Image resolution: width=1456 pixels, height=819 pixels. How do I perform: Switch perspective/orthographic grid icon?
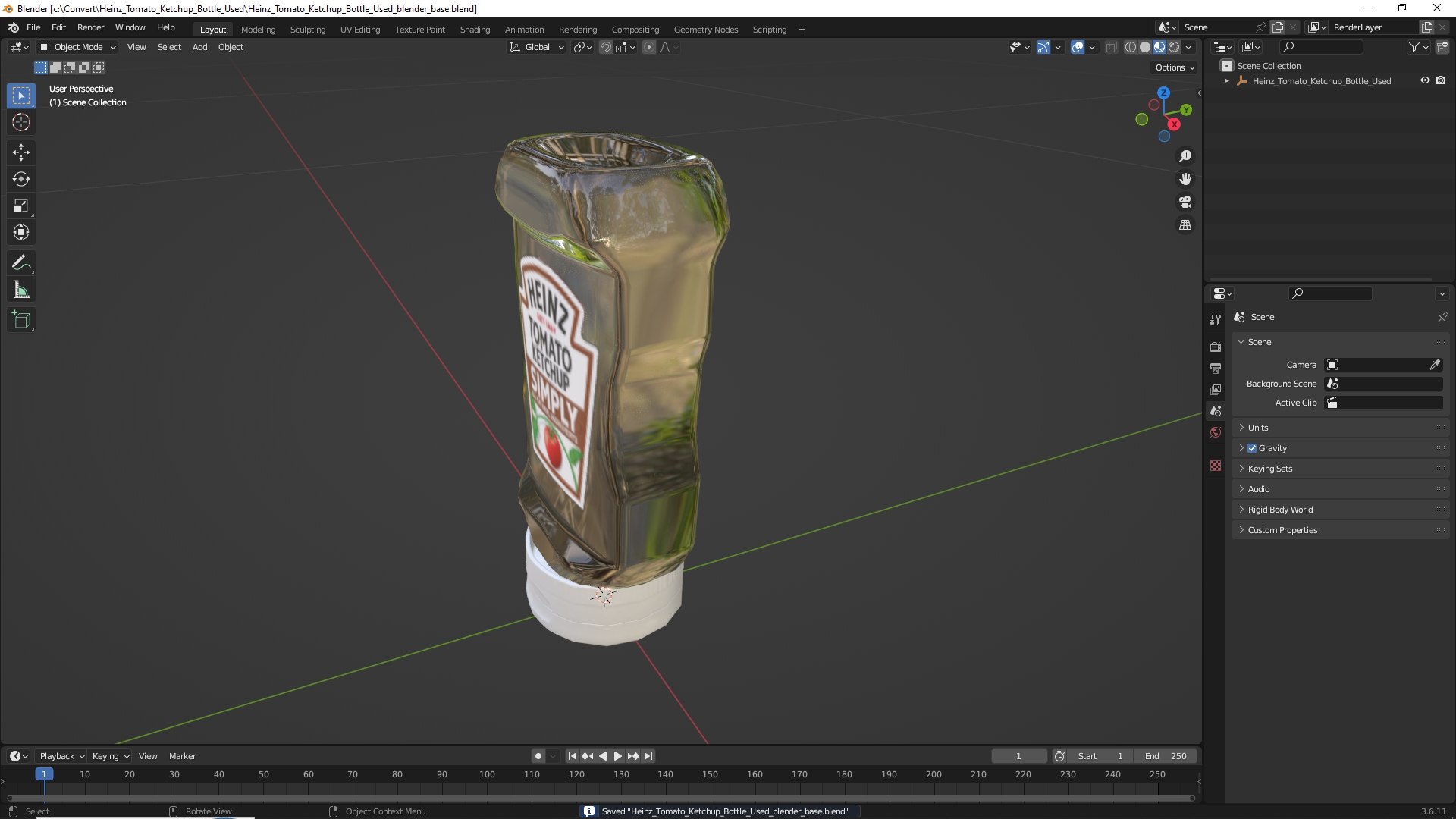tap(1185, 225)
